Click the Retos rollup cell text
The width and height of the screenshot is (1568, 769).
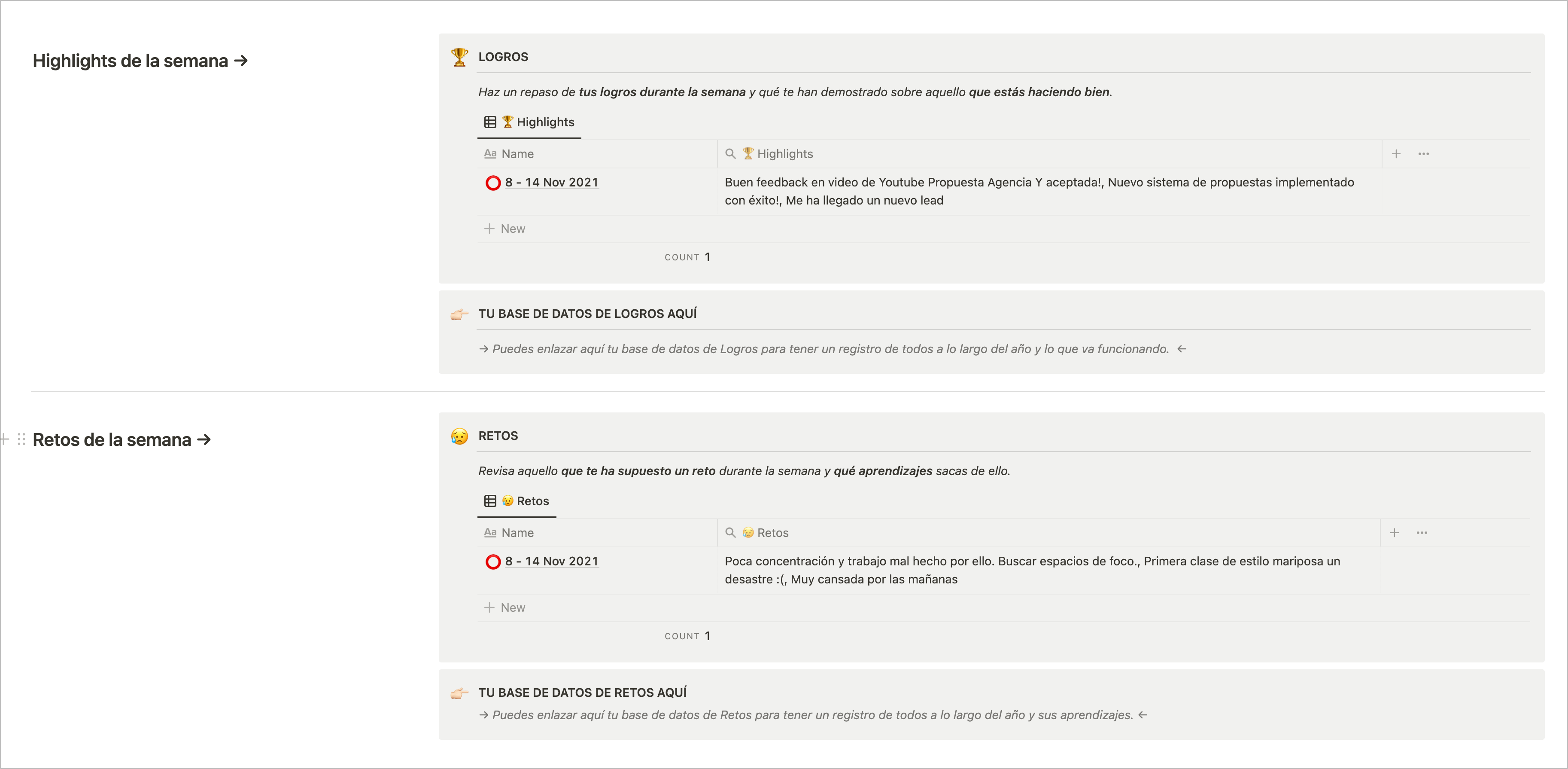1032,570
